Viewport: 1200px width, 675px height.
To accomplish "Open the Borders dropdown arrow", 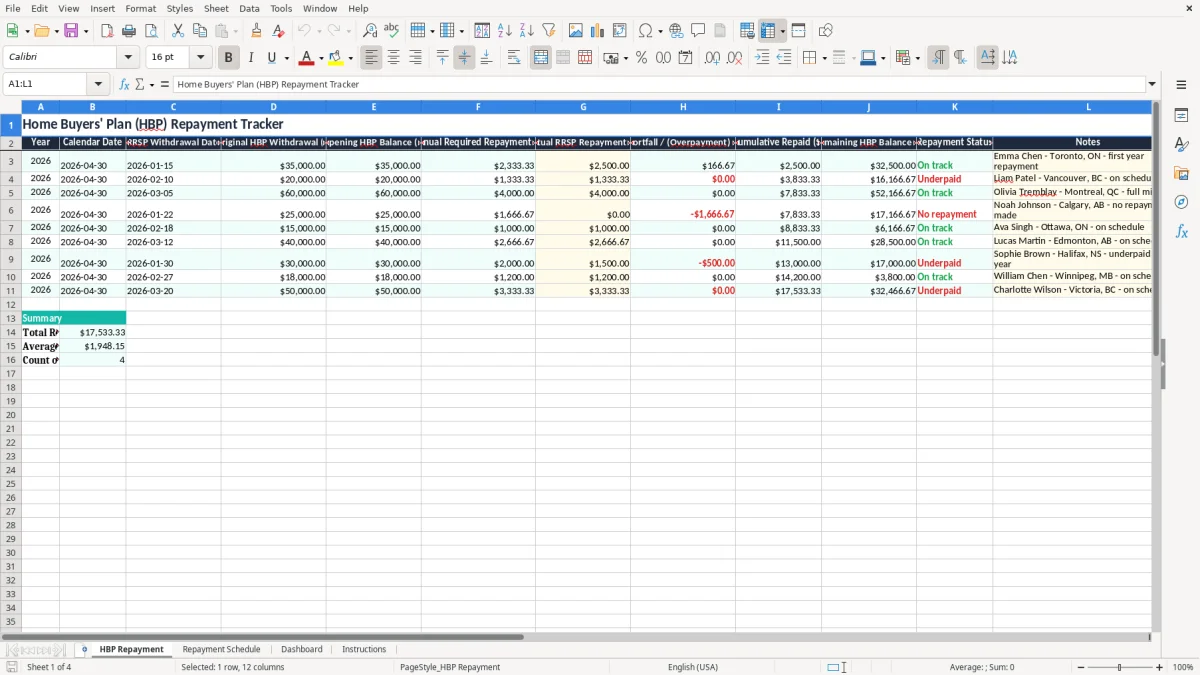I will click(x=827, y=58).
